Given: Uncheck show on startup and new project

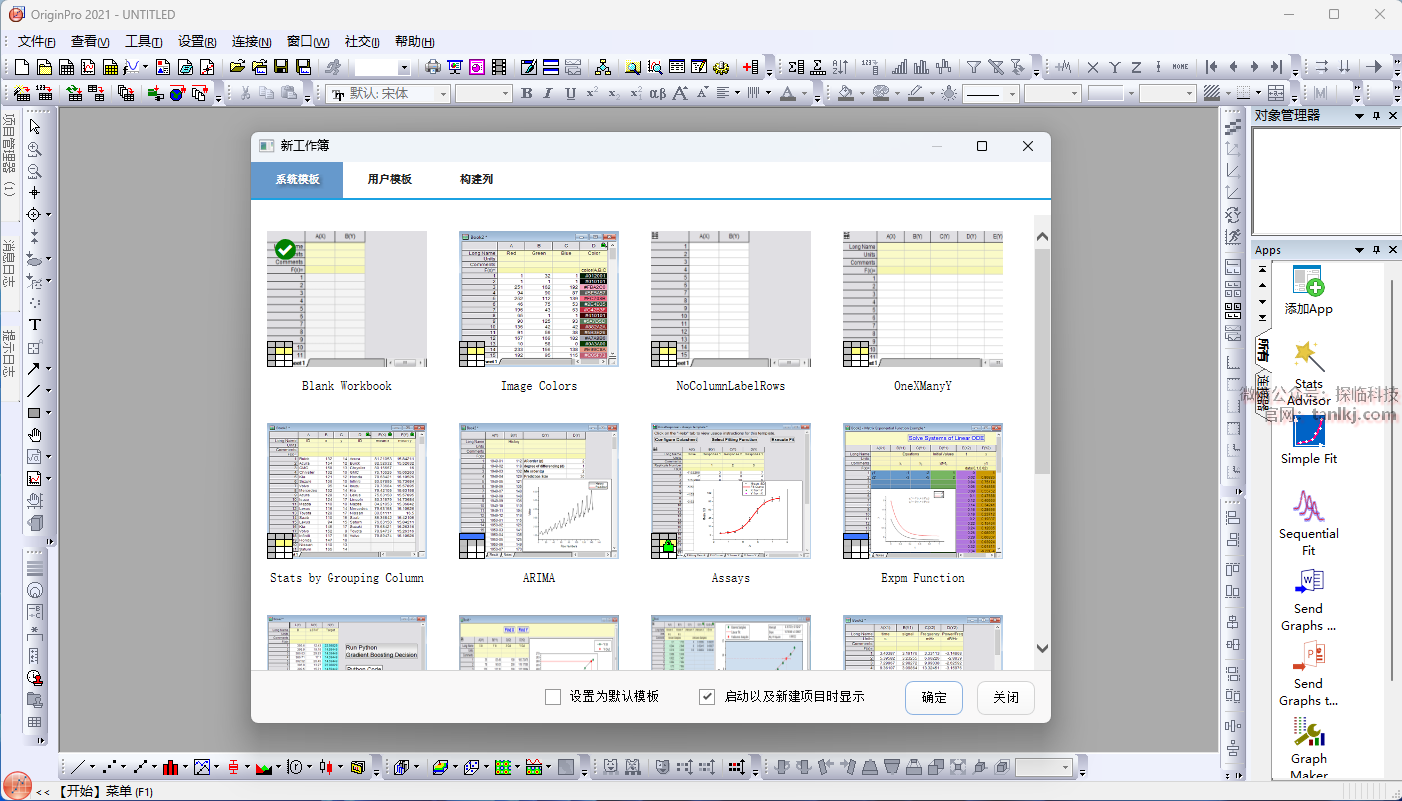Looking at the screenshot, I should pyautogui.click(x=707, y=697).
